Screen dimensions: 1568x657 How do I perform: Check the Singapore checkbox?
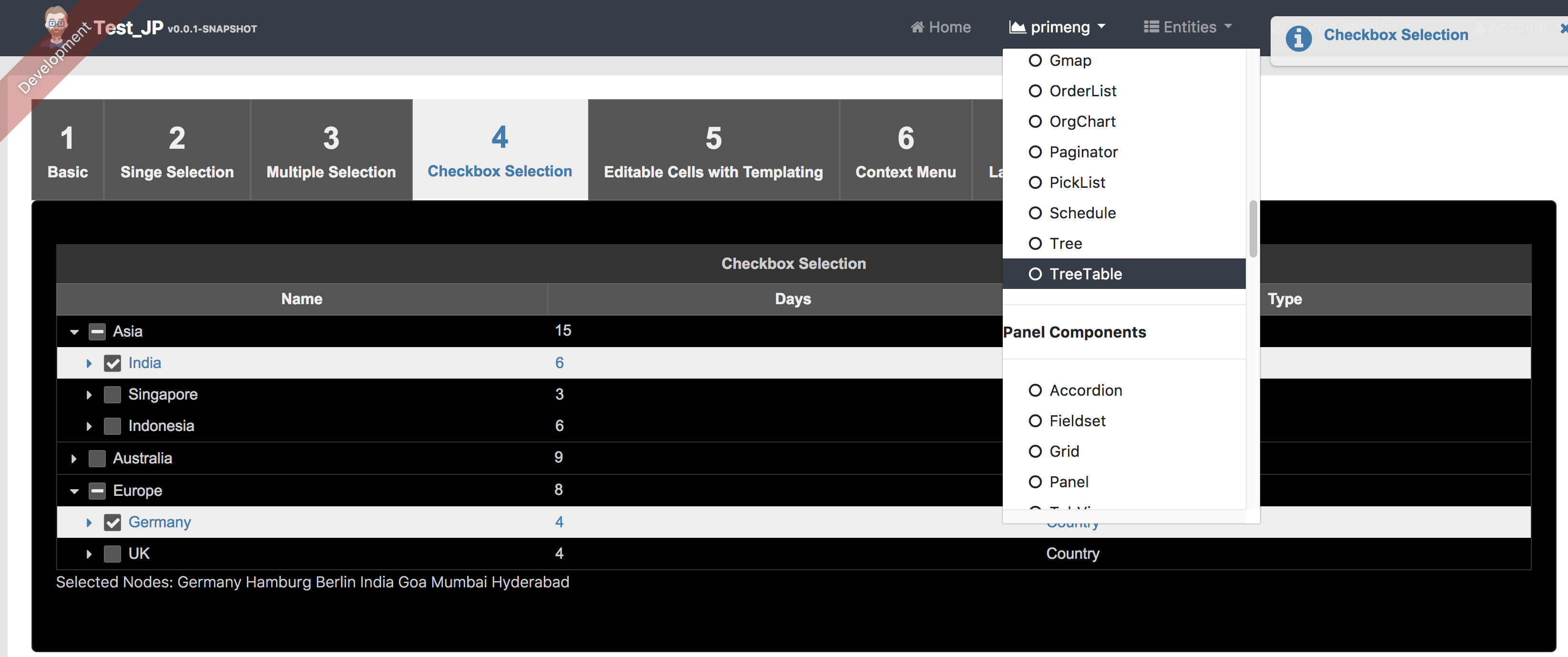[x=112, y=395]
